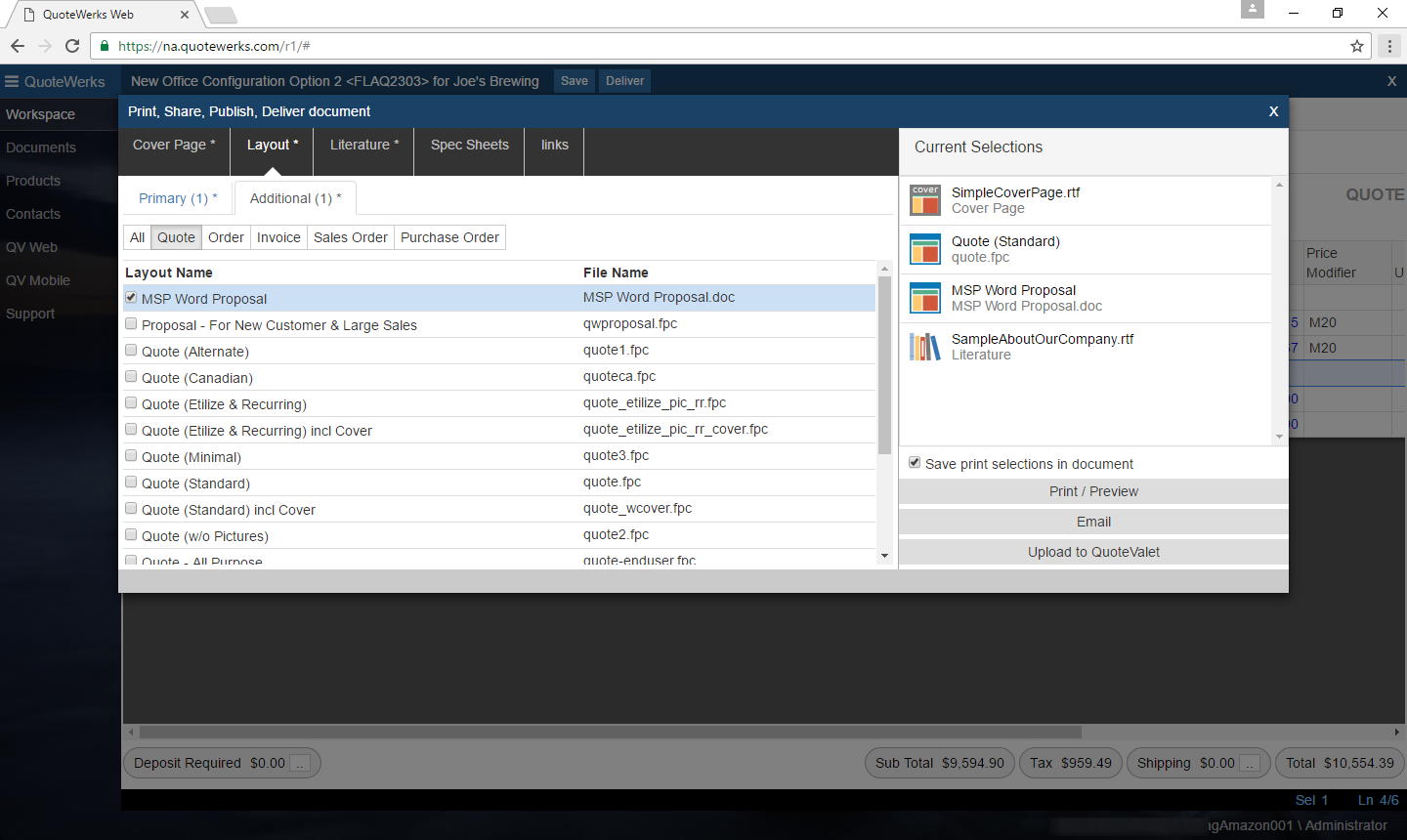Switch to Primary (1) sub-tab

178,198
